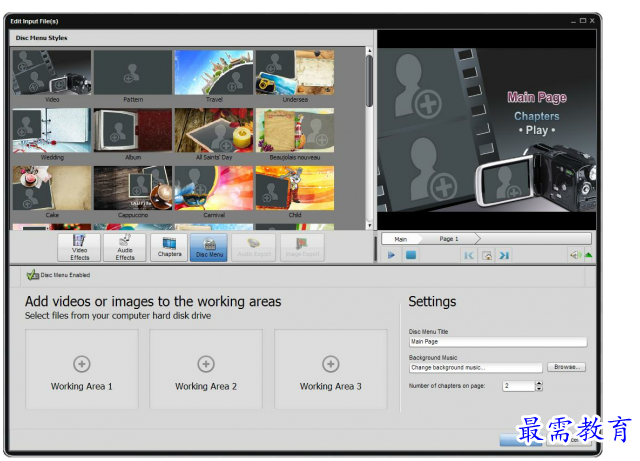Switch to the Page 1 breadcrumb tab
Image resolution: width=640 pixels, height=461 pixels.
(x=449, y=239)
